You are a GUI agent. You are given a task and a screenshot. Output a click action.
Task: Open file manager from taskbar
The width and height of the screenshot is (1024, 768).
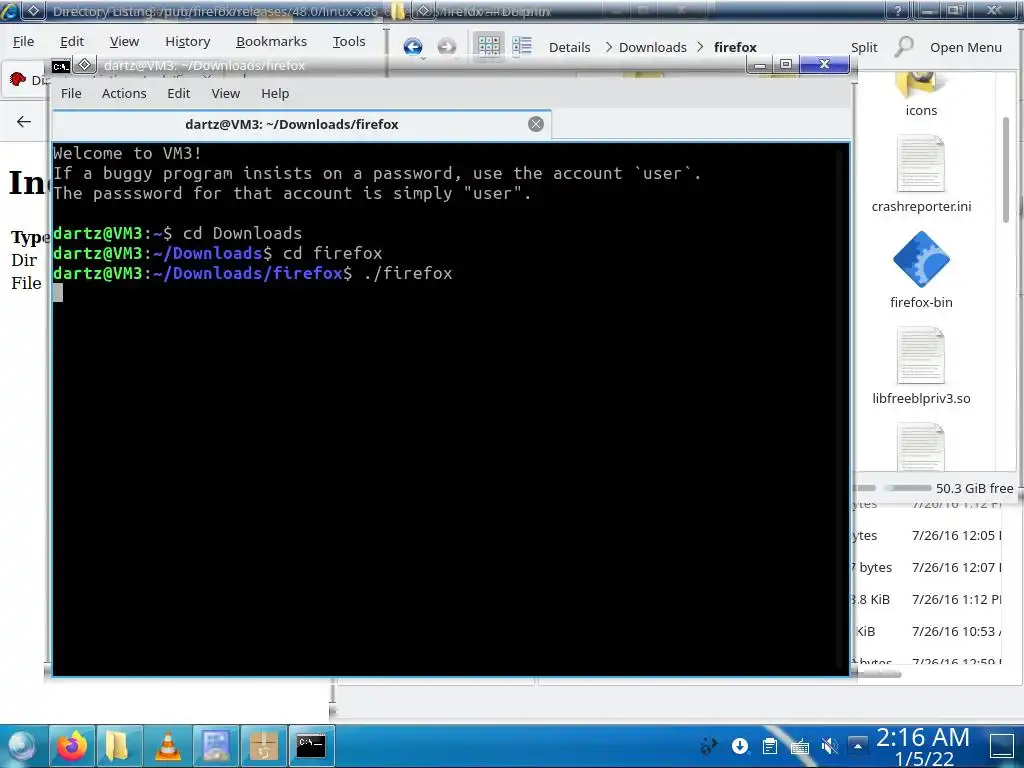(120, 745)
